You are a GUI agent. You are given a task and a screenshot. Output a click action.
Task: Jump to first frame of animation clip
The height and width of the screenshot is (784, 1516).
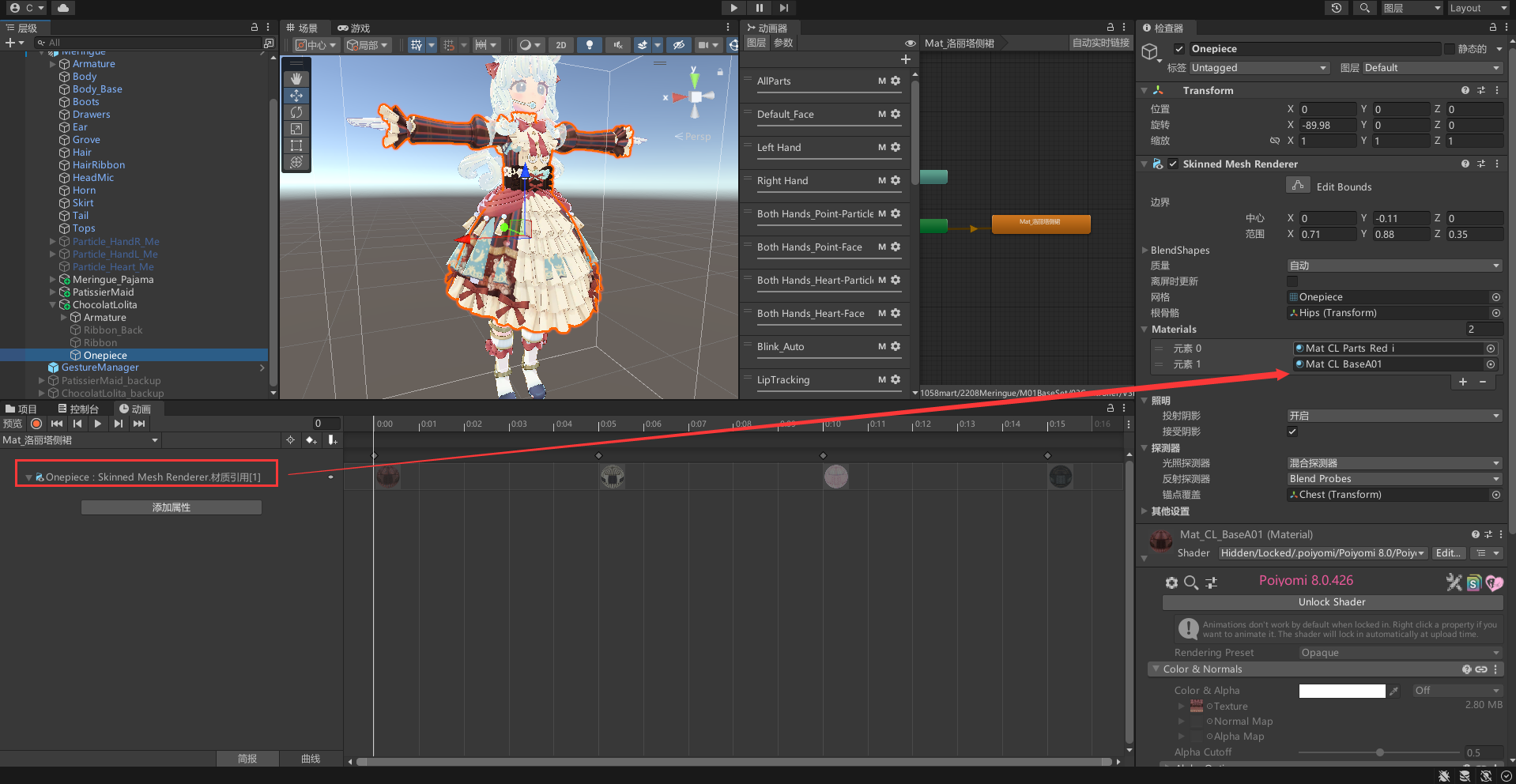[x=57, y=424]
